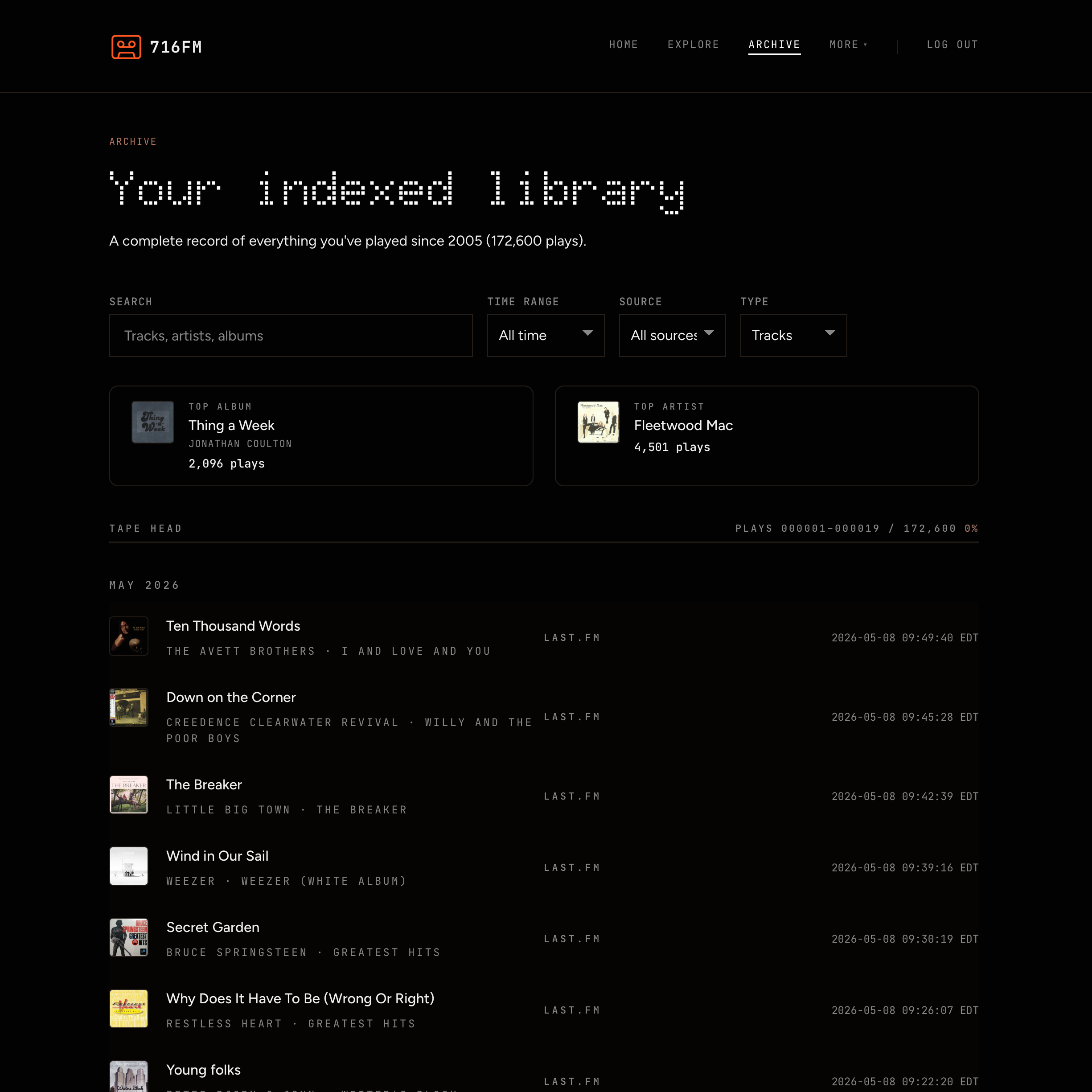The height and width of the screenshot is (1092, 1092).
Task: Click the 716FM cassette logo icon
Action: pos(126,47)
